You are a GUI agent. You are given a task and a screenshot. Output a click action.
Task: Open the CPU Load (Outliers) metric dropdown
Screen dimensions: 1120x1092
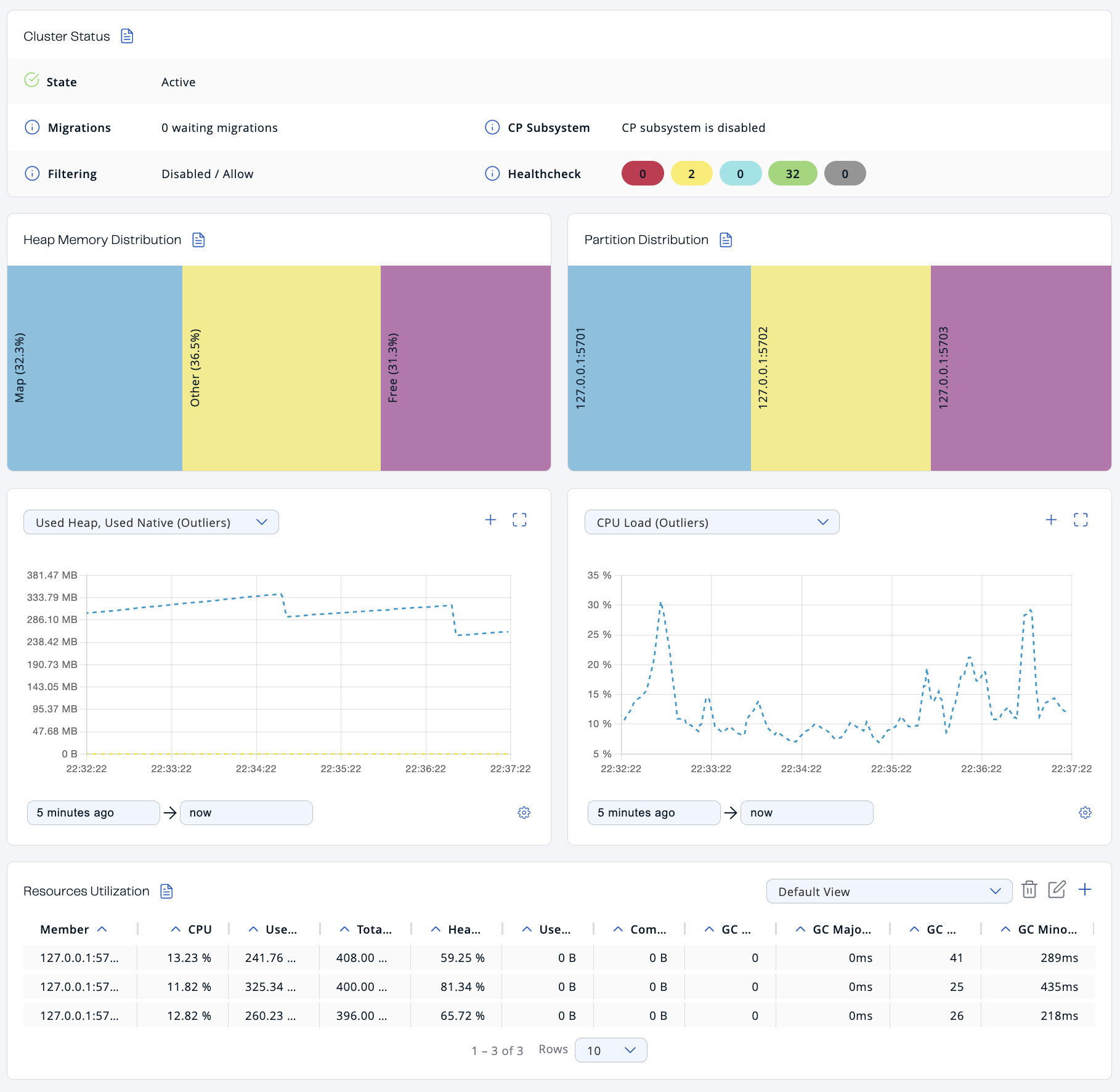click(712, 522)
